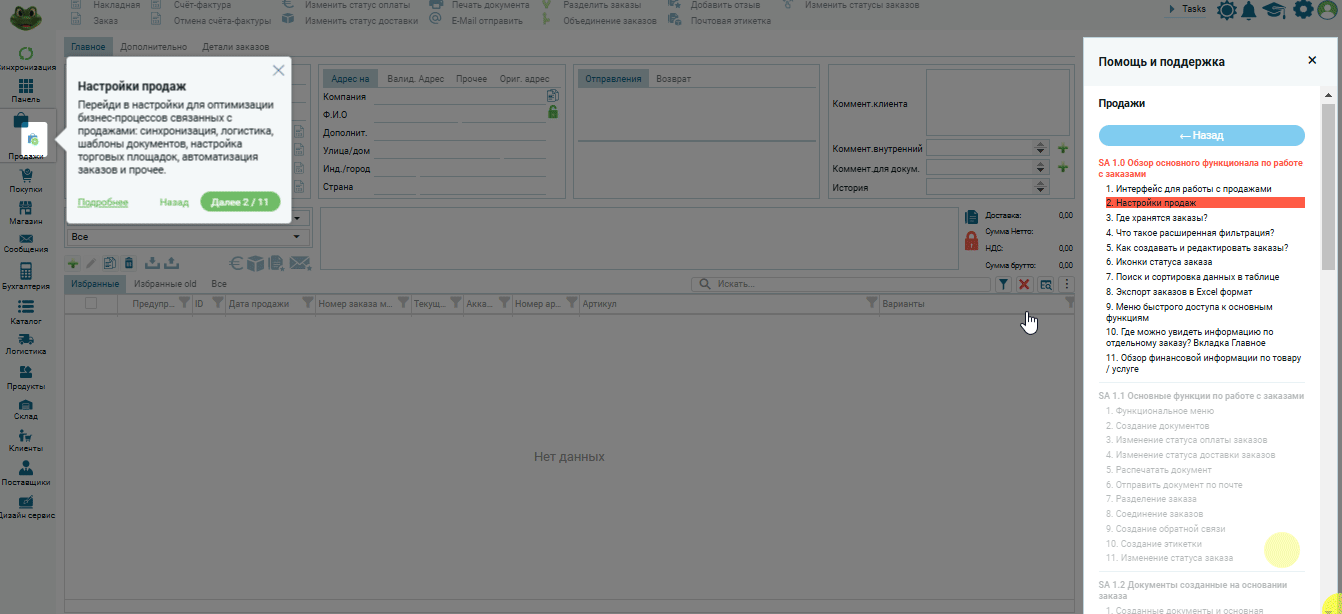Tick the select-all checkbox in table header

[91, 303]
